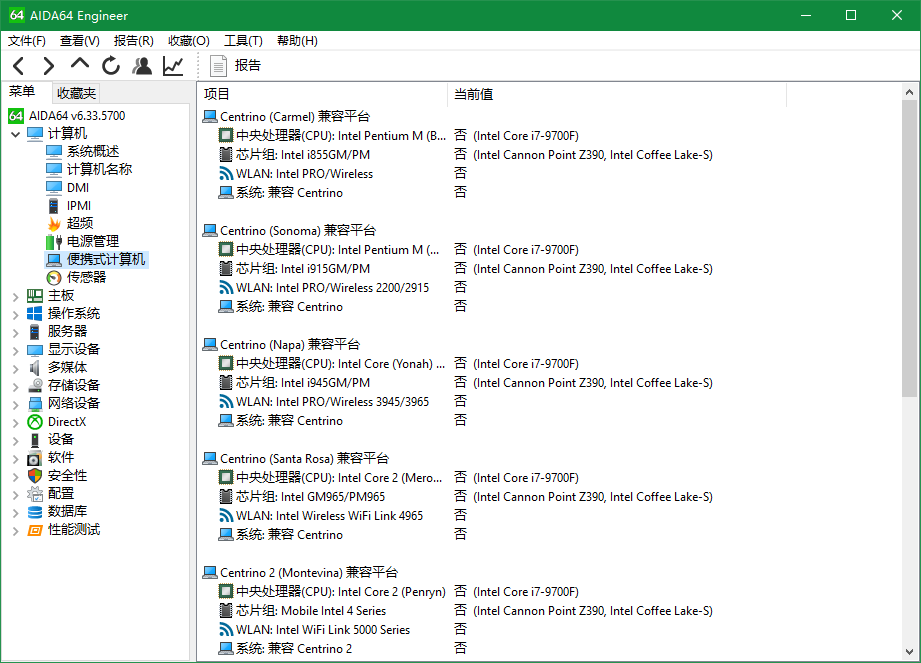This screenshot has width=921, height=663.
Task: Click the 存储设备 drive icon
Action: click(35, 386)
